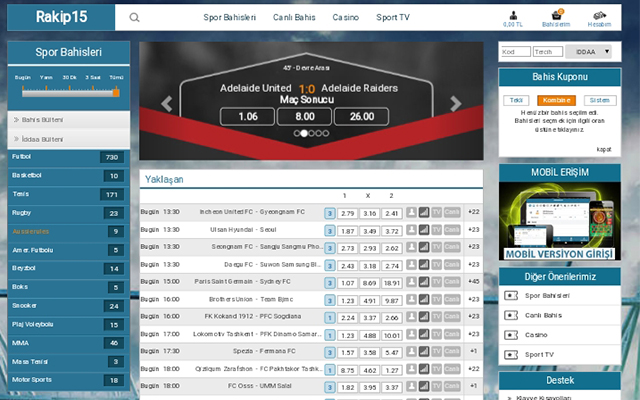This screenshot has width=640, height=400.
Task: Open Casino in top menu
Action: pyautogui.click(x=346, y=17)
